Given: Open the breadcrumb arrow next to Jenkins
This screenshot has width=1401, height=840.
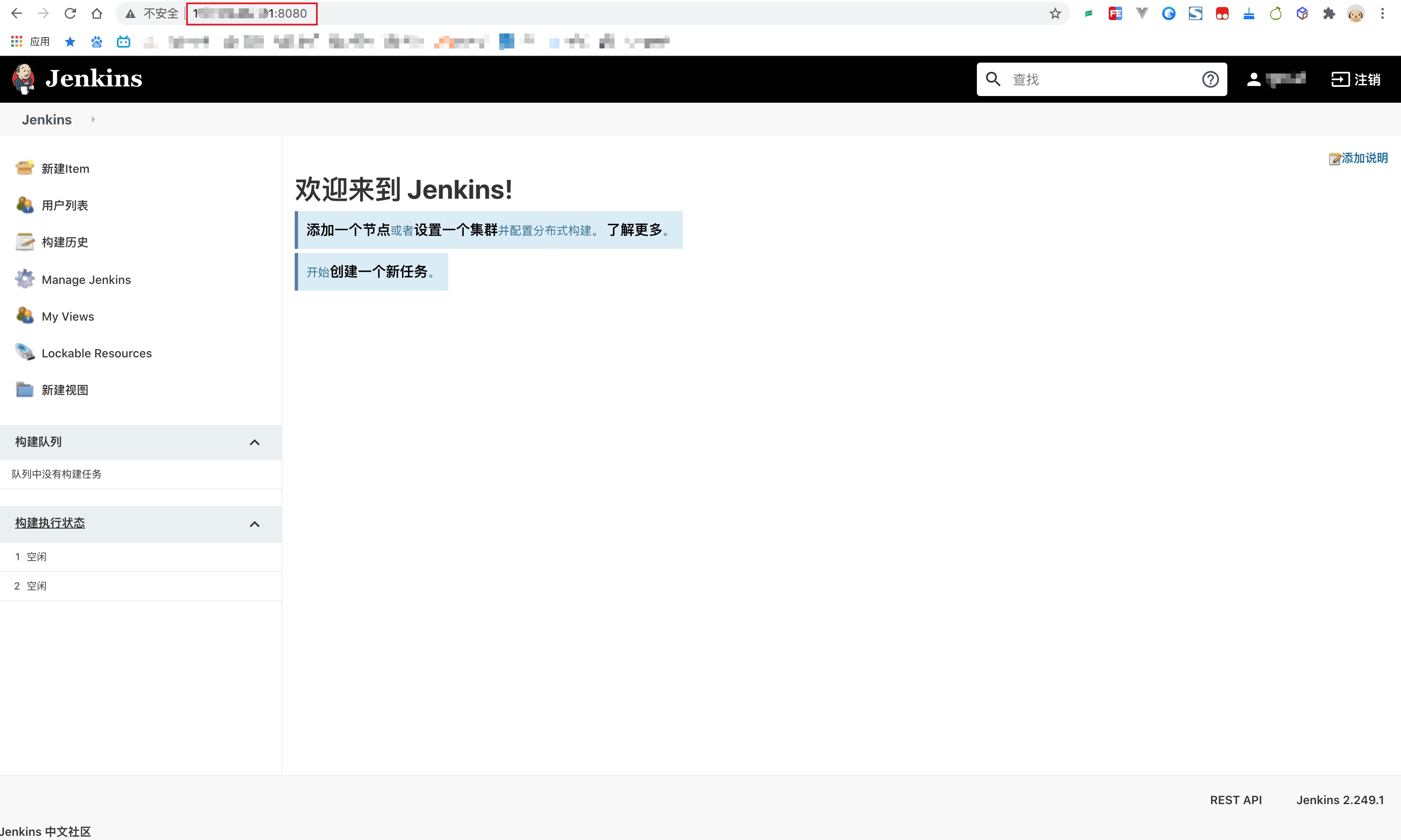Looking at the screenshot, I should 93,119.
